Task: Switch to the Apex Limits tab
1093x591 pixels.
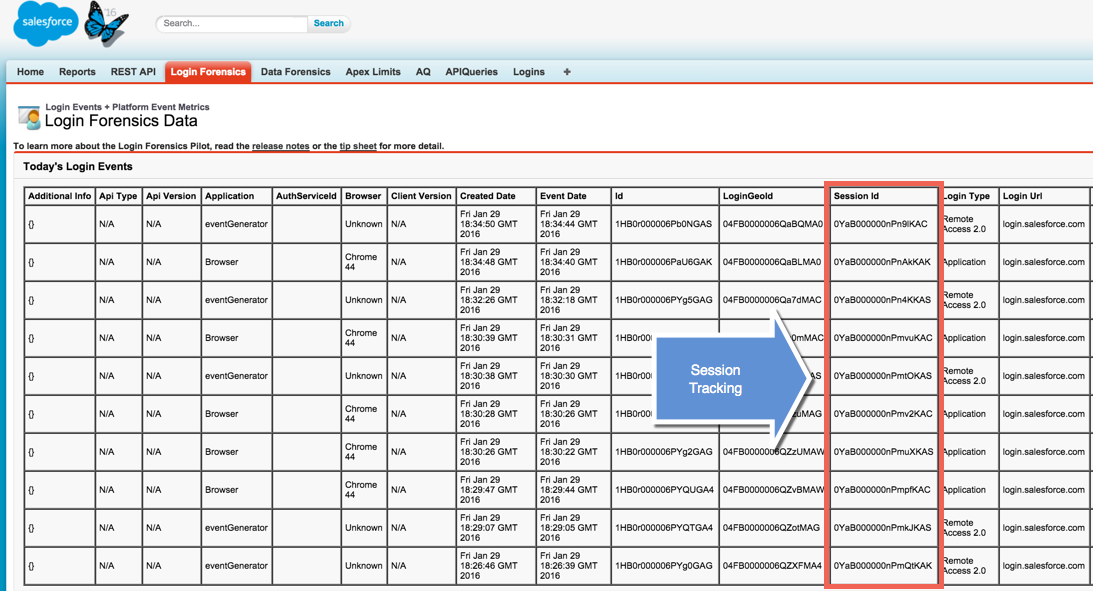Action: 372,71
